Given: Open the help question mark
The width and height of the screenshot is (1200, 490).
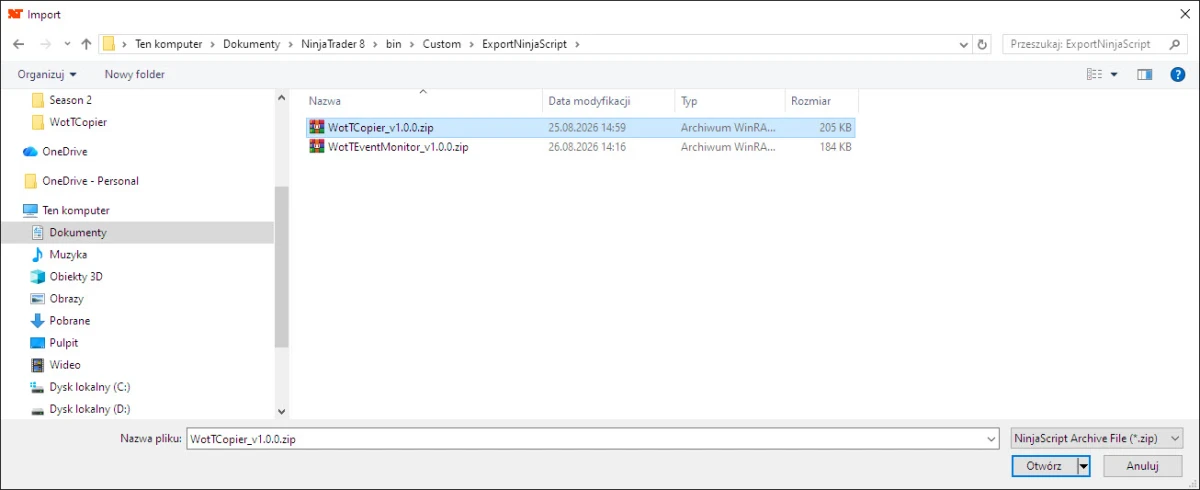Looking at the screenshot, I should click(x=1178, y=74).
